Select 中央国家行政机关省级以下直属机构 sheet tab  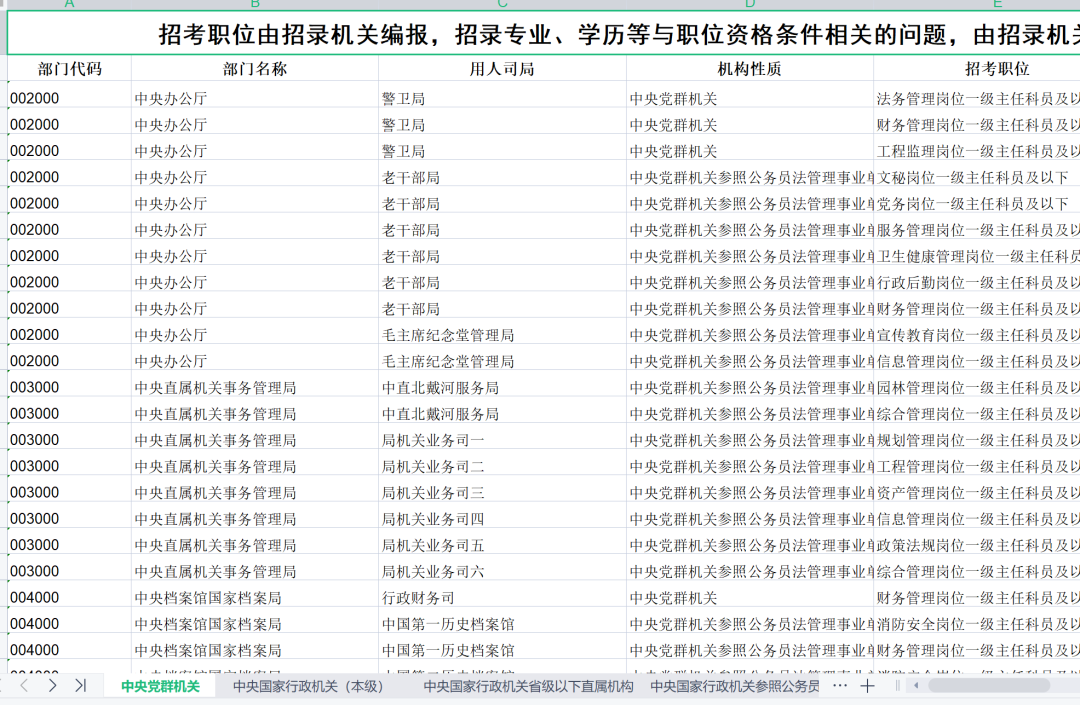tap(528, 687)
